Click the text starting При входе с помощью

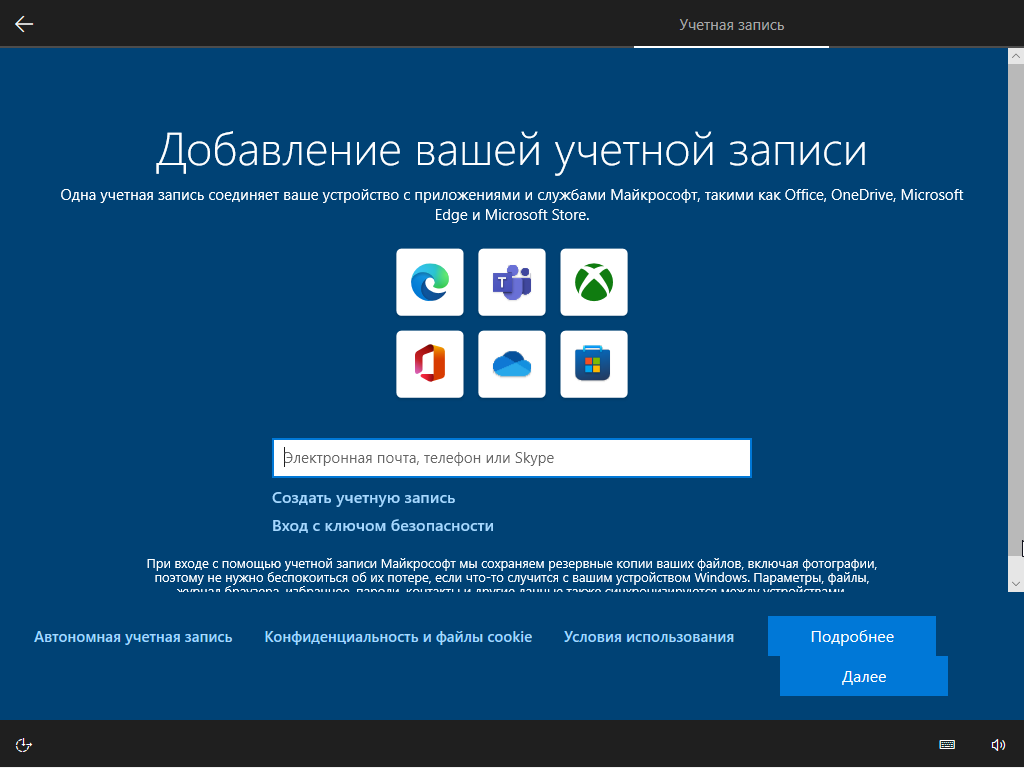512,576
